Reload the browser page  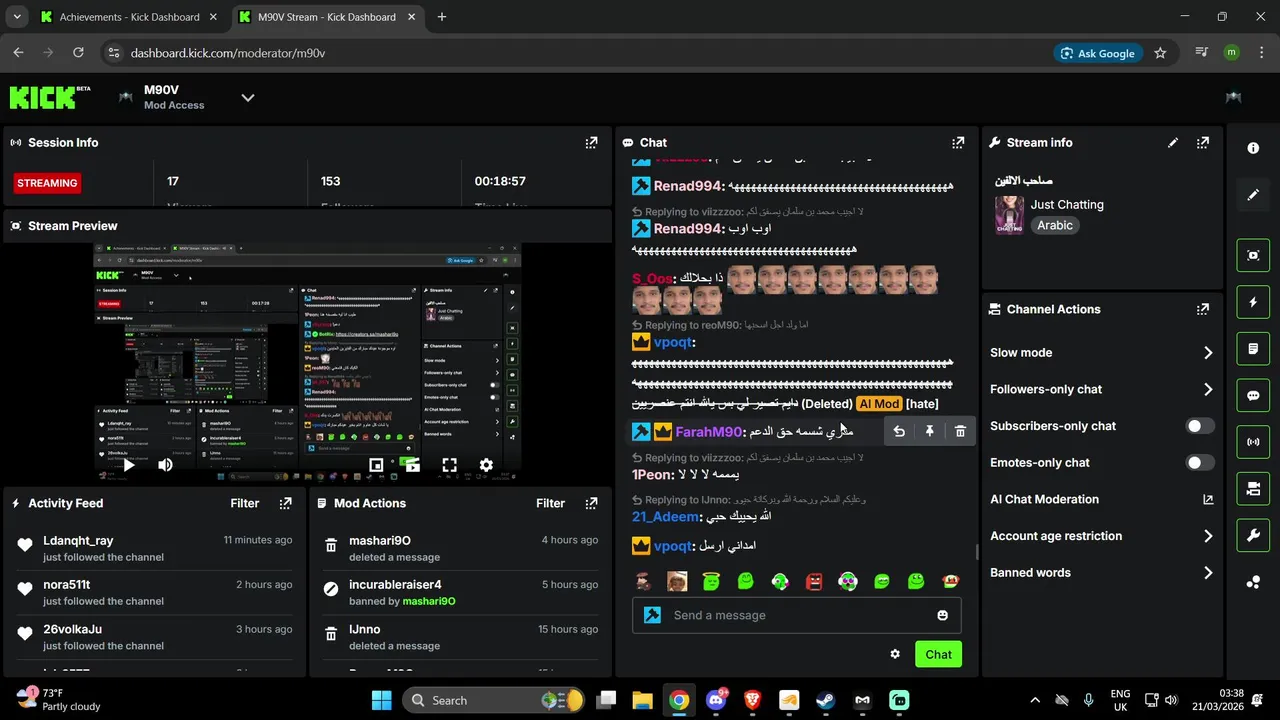pos(78,53)
